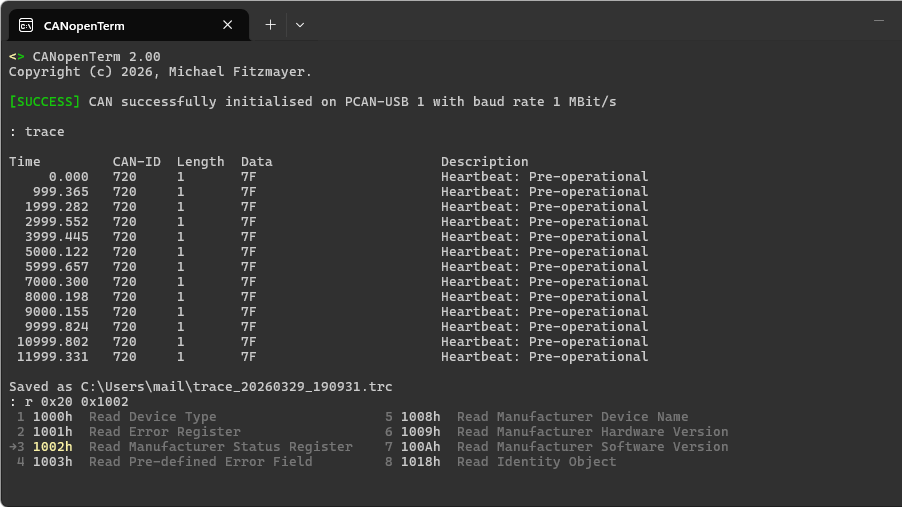The width and height of the screenshot is (902, 507).
Task: Click timestamp 7000.300
Action: [56, 281]
